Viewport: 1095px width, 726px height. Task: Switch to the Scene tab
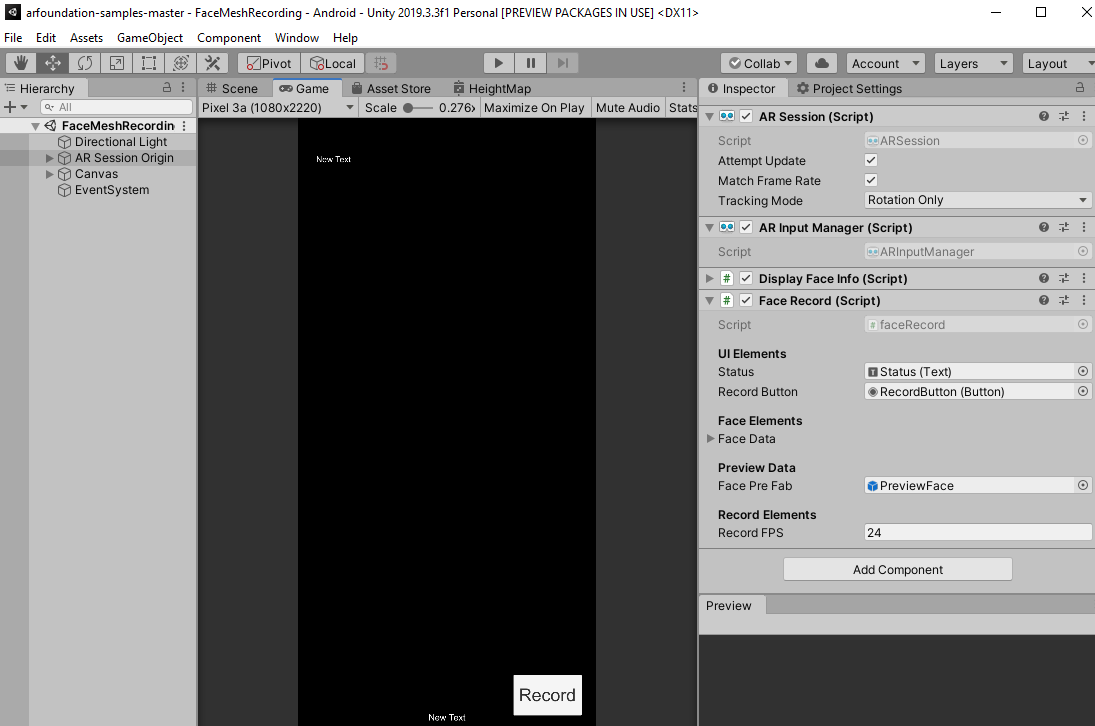[233, 89]
